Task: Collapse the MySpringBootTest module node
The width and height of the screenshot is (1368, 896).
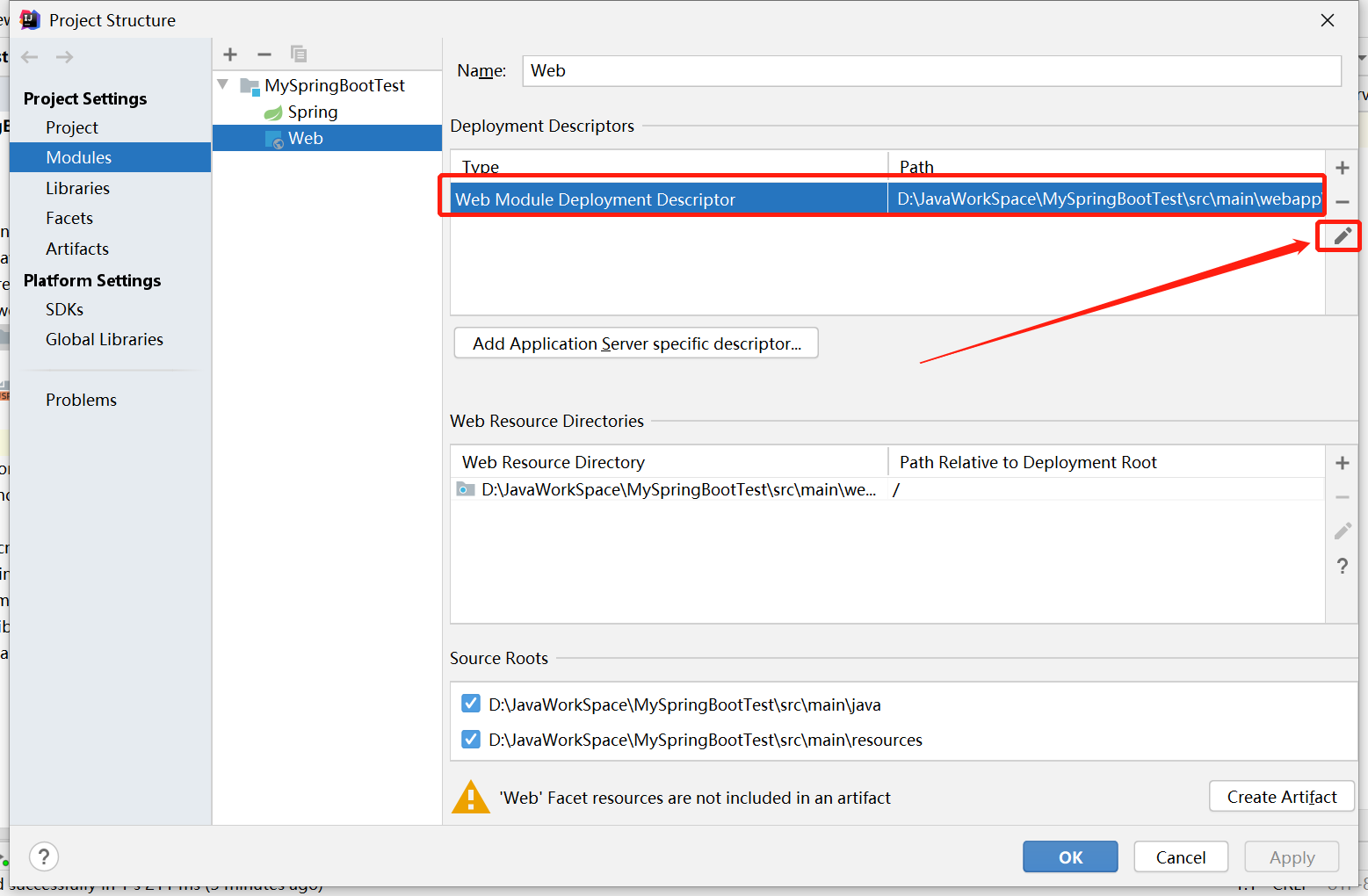Action: [x=222, y=84]
